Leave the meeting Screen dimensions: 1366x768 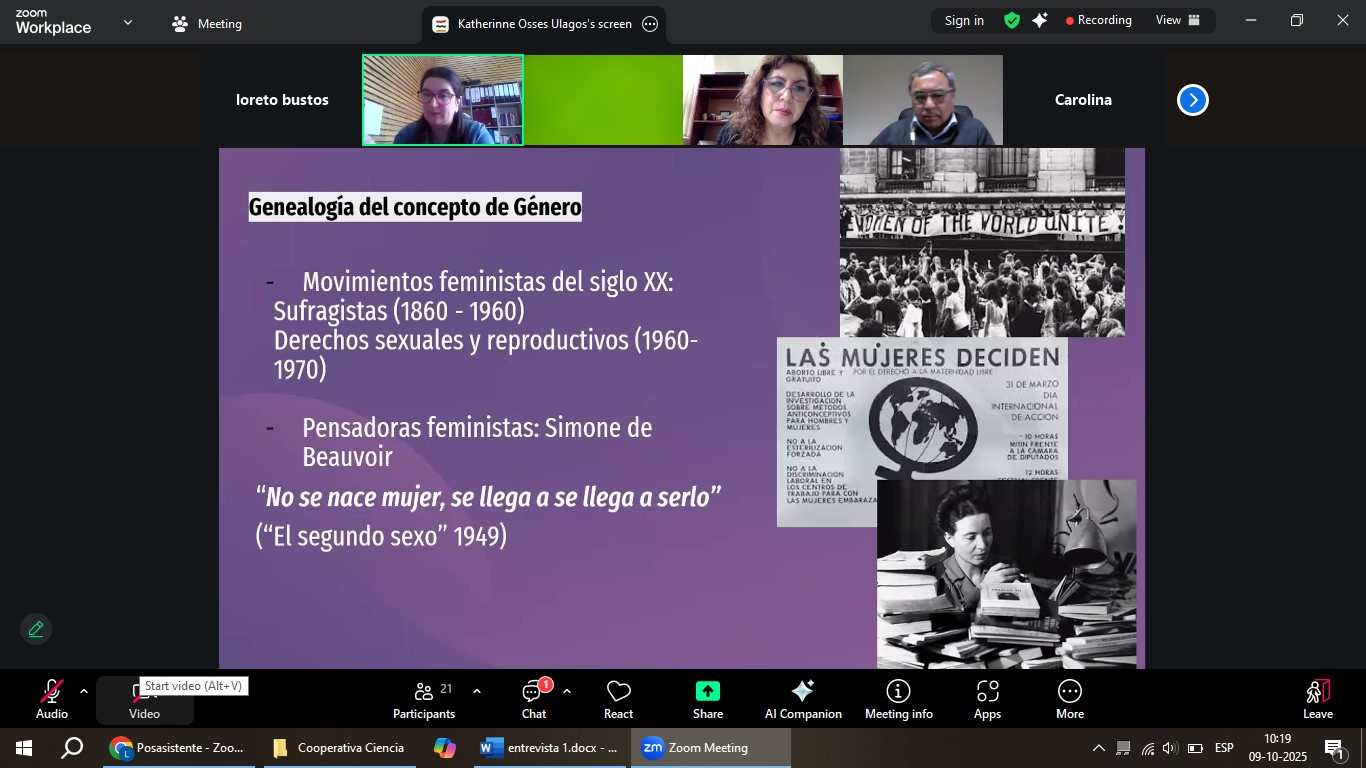[1317, 699]
